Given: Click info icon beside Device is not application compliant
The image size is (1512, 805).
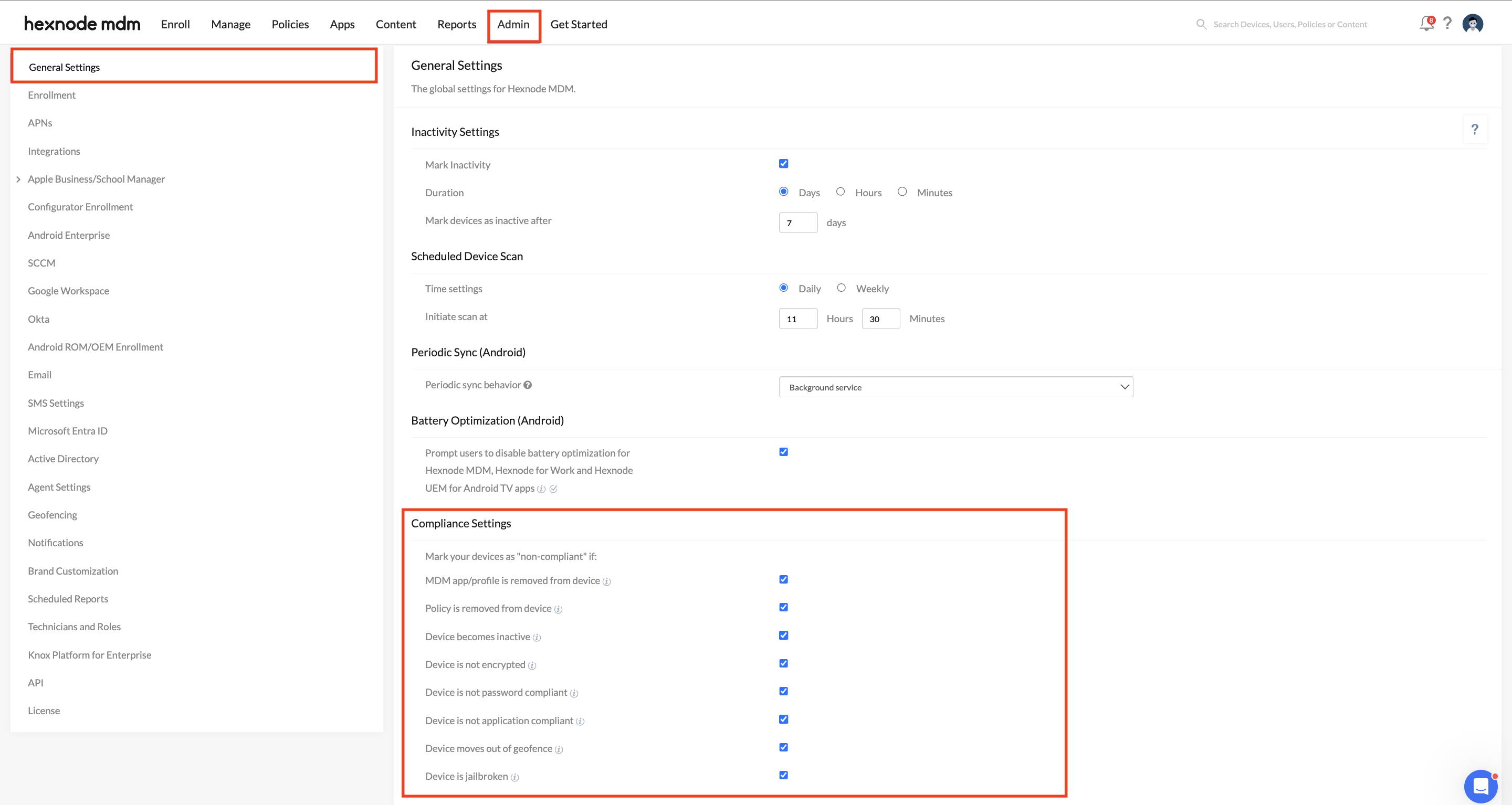Looking at the screenshot, I should [x=580, y=722].
